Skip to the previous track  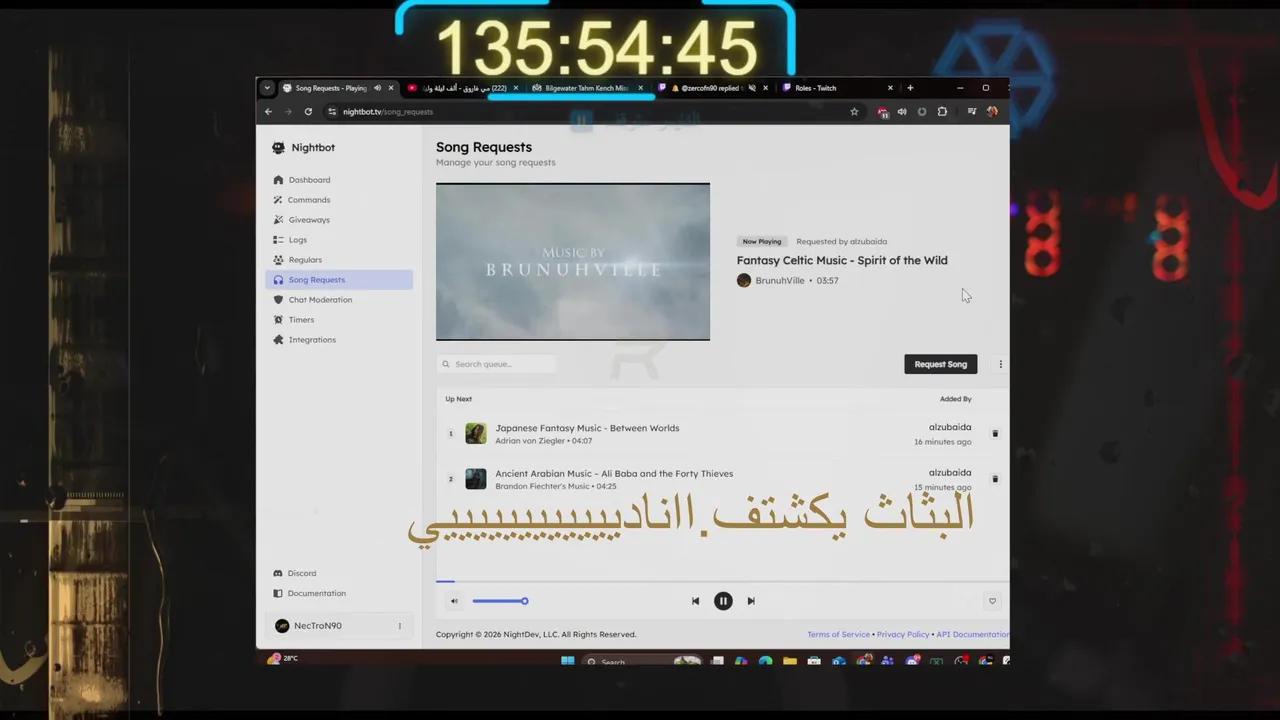pos(695,601)
